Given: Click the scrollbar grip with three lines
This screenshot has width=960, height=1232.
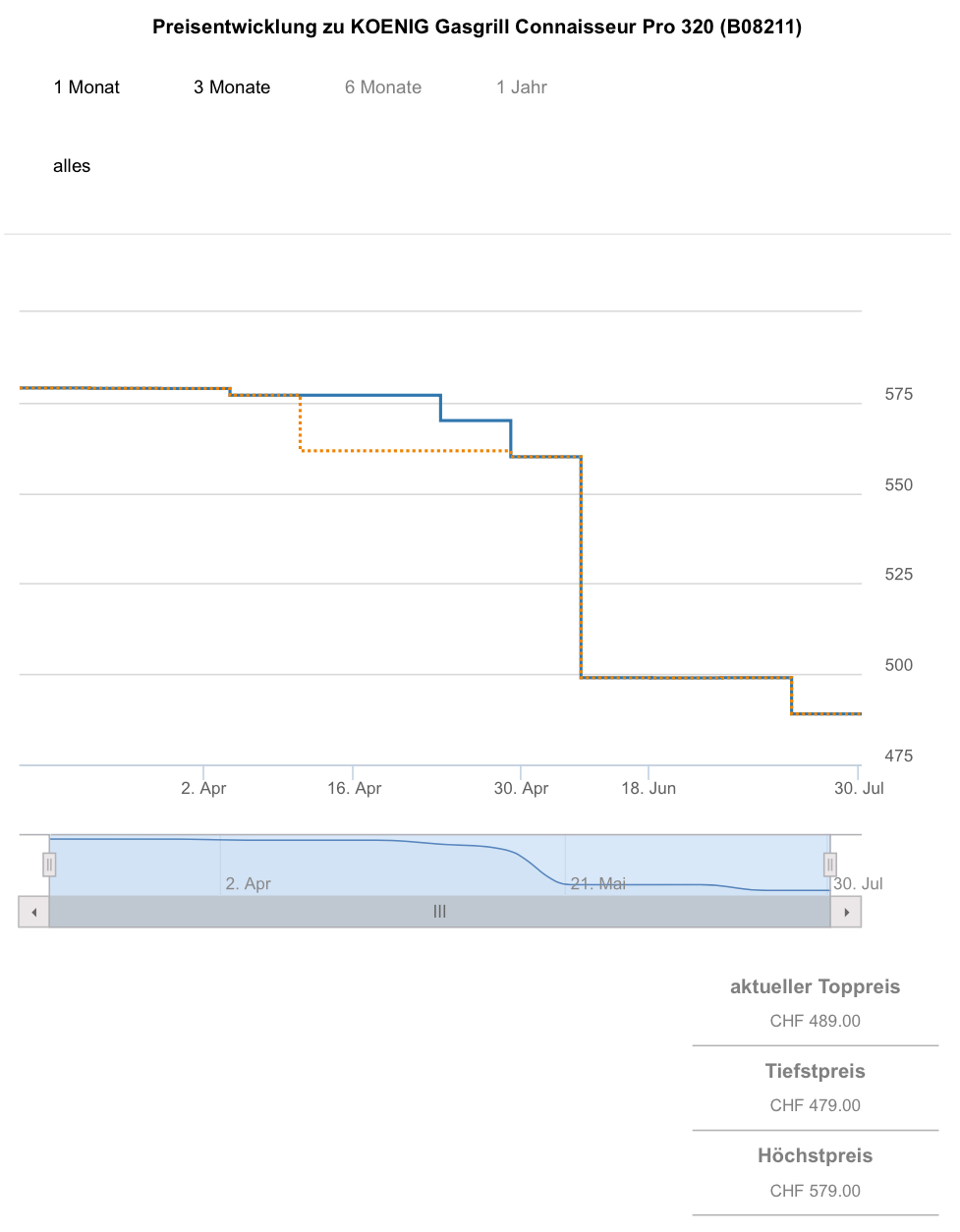Looking at the screenshot, I should (439, 912).
